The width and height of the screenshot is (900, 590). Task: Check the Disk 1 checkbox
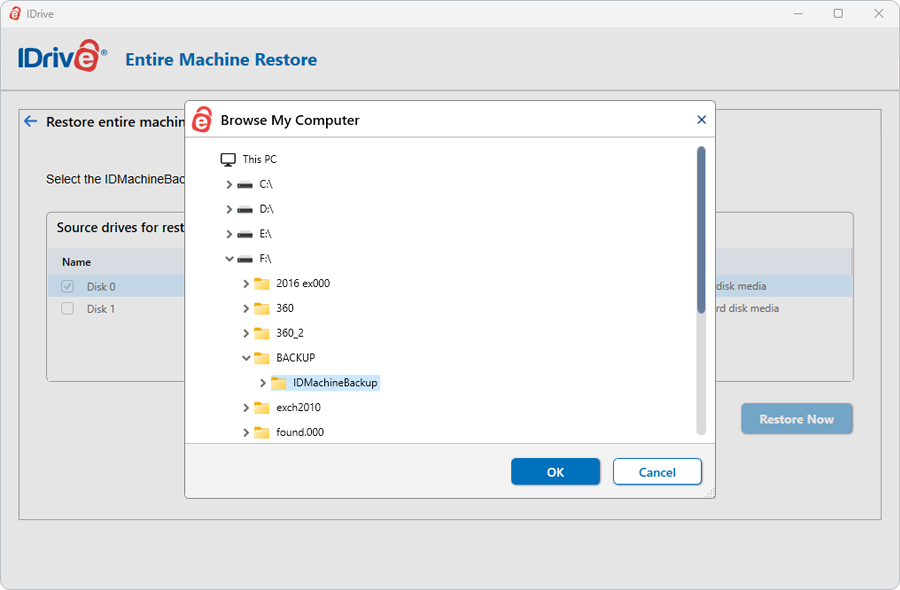coord(67,308)
